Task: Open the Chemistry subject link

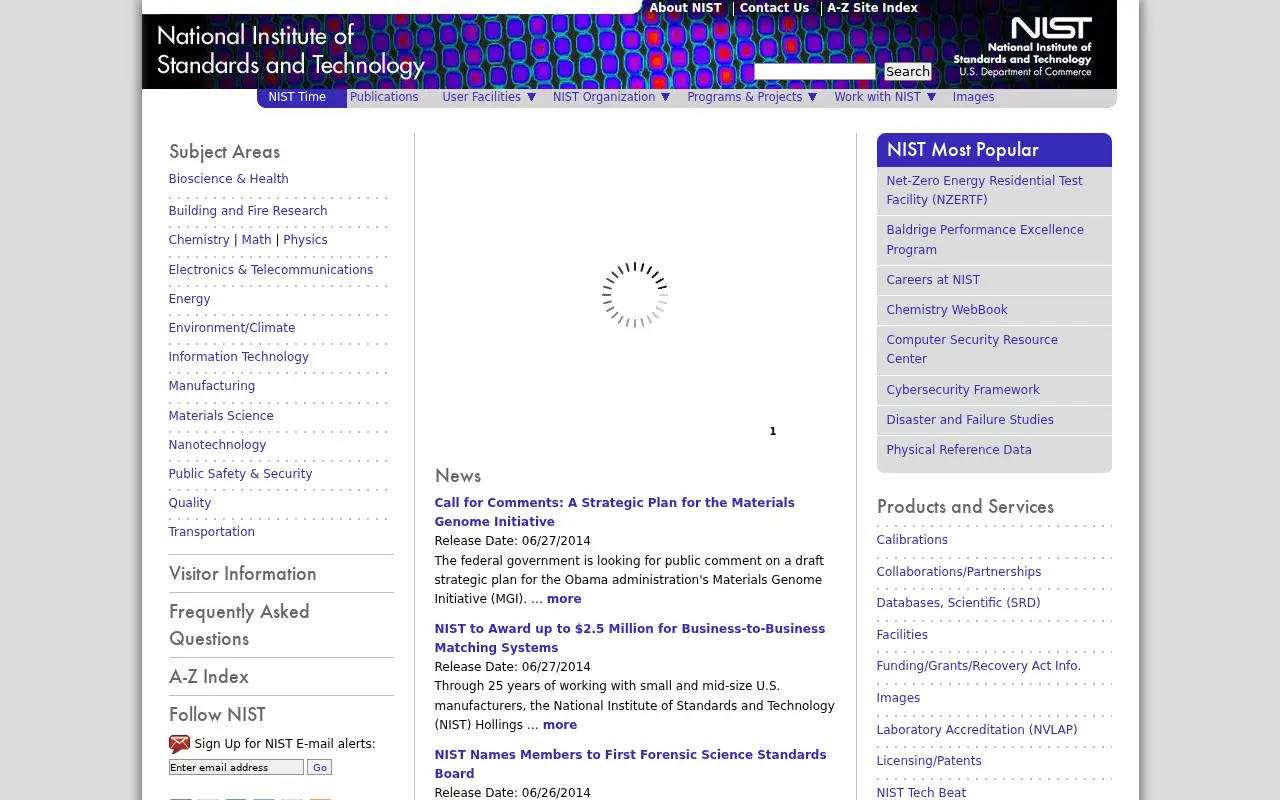Action: pos(199,240)
